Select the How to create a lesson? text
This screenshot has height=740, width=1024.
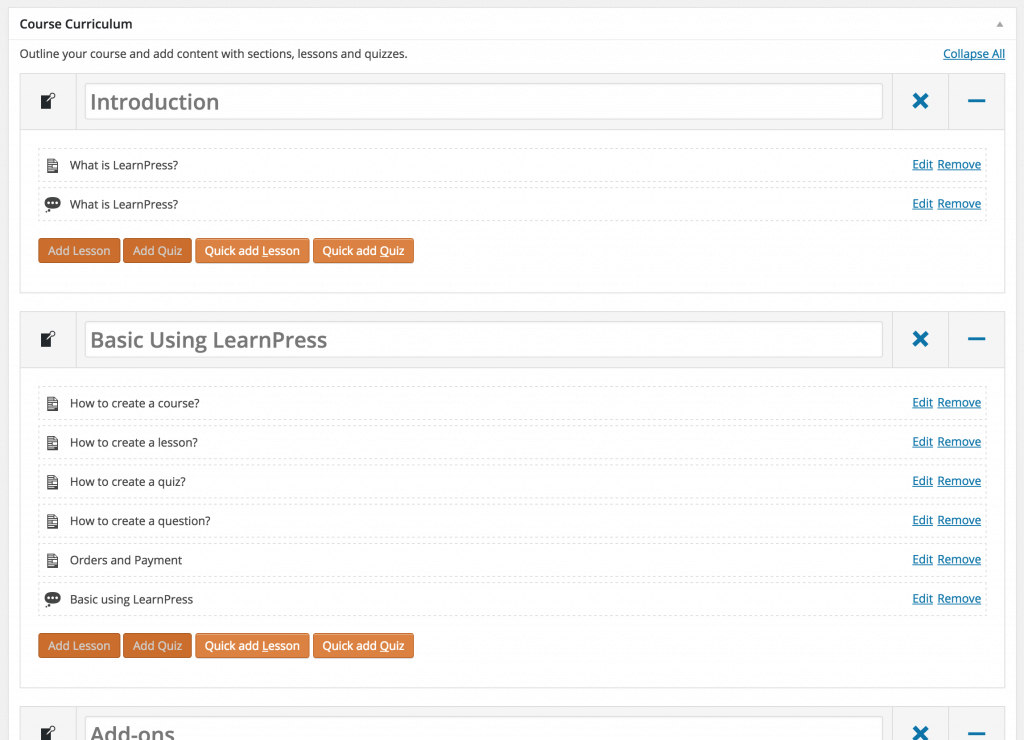134,443
